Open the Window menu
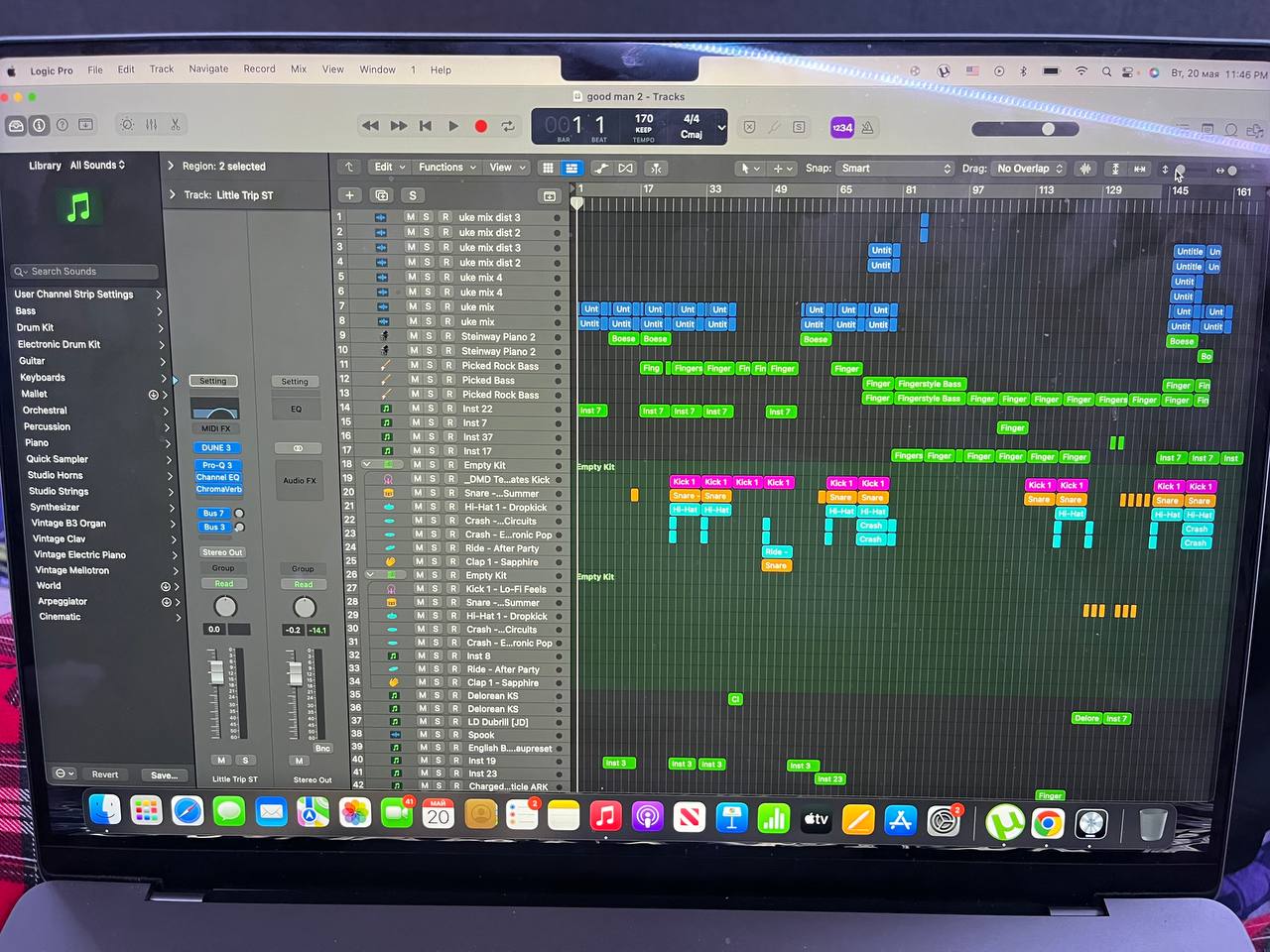Image resolution: width=1270 pixels, height=952 pixels. coord(377,69)
